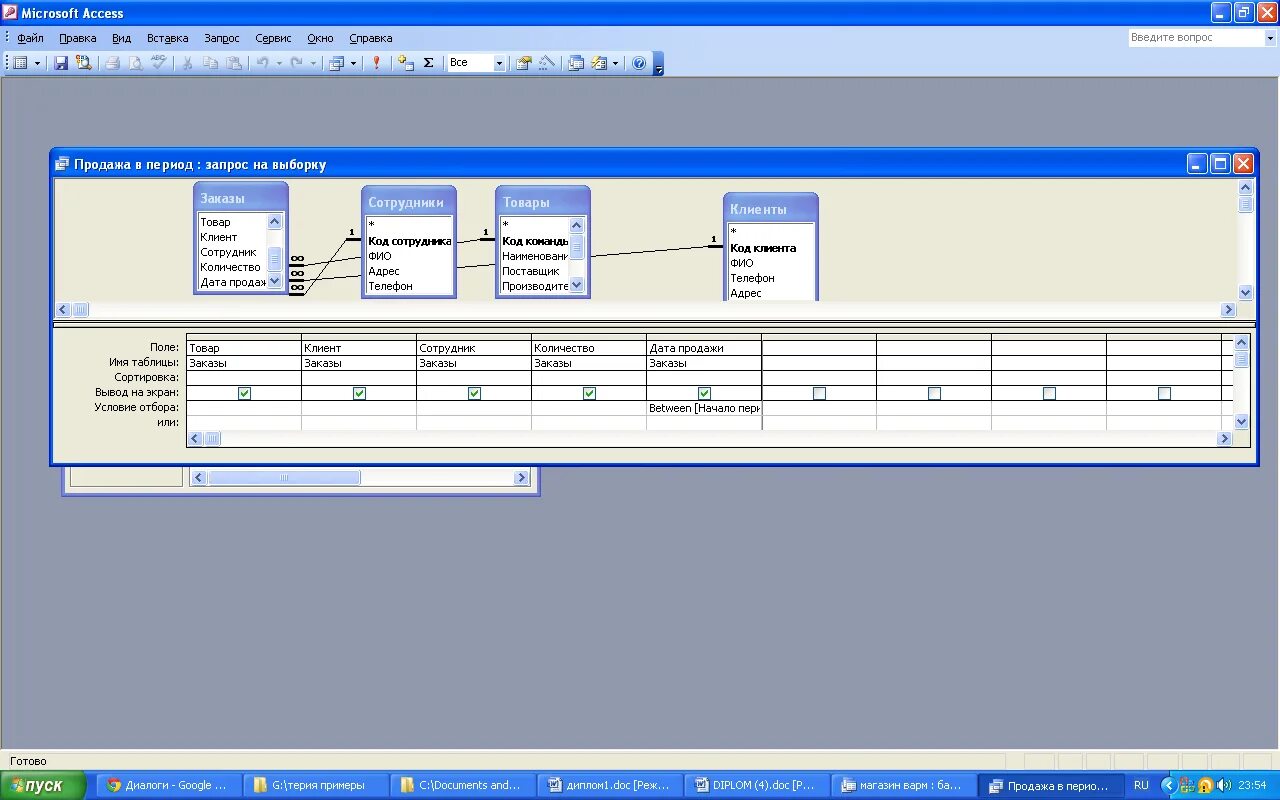
Task: Run the query with the exclamation icon
Action: point(377,63)
